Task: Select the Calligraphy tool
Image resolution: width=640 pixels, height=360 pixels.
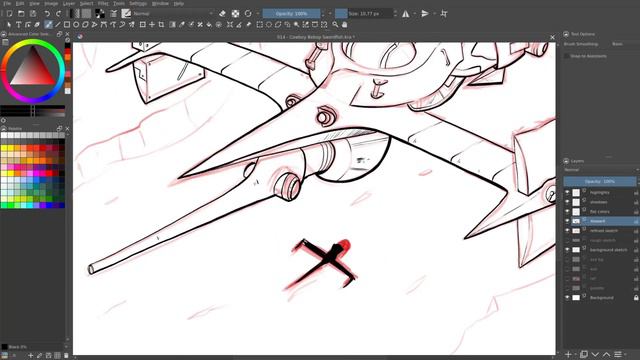Action: (37, 24)
